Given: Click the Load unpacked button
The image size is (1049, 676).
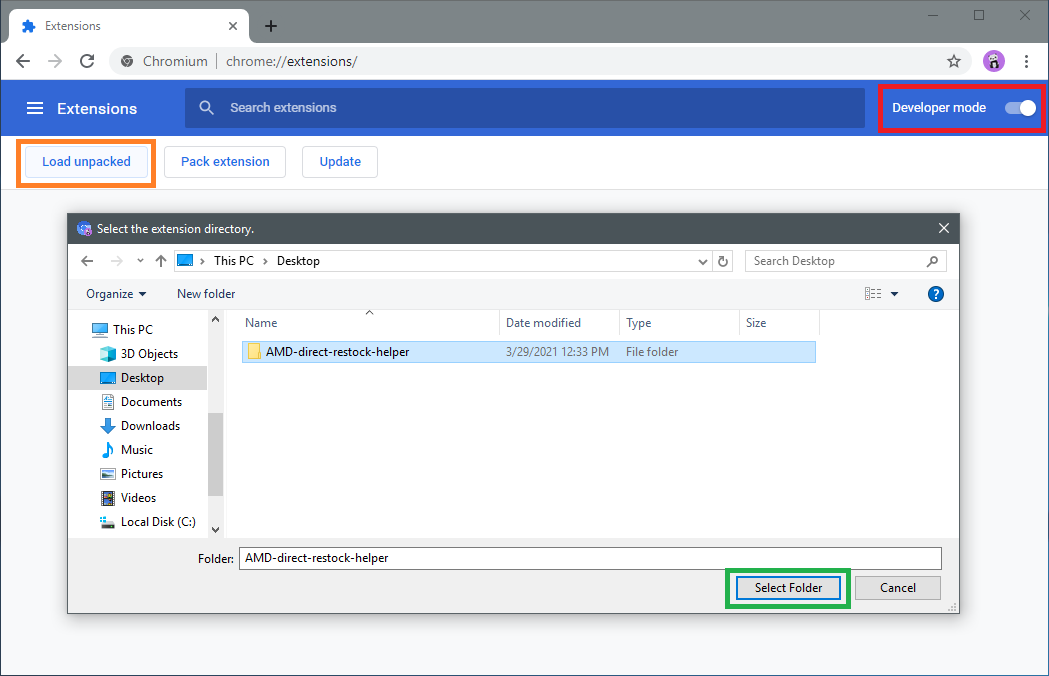Looking at the screenshot, I should coord(86,162).
